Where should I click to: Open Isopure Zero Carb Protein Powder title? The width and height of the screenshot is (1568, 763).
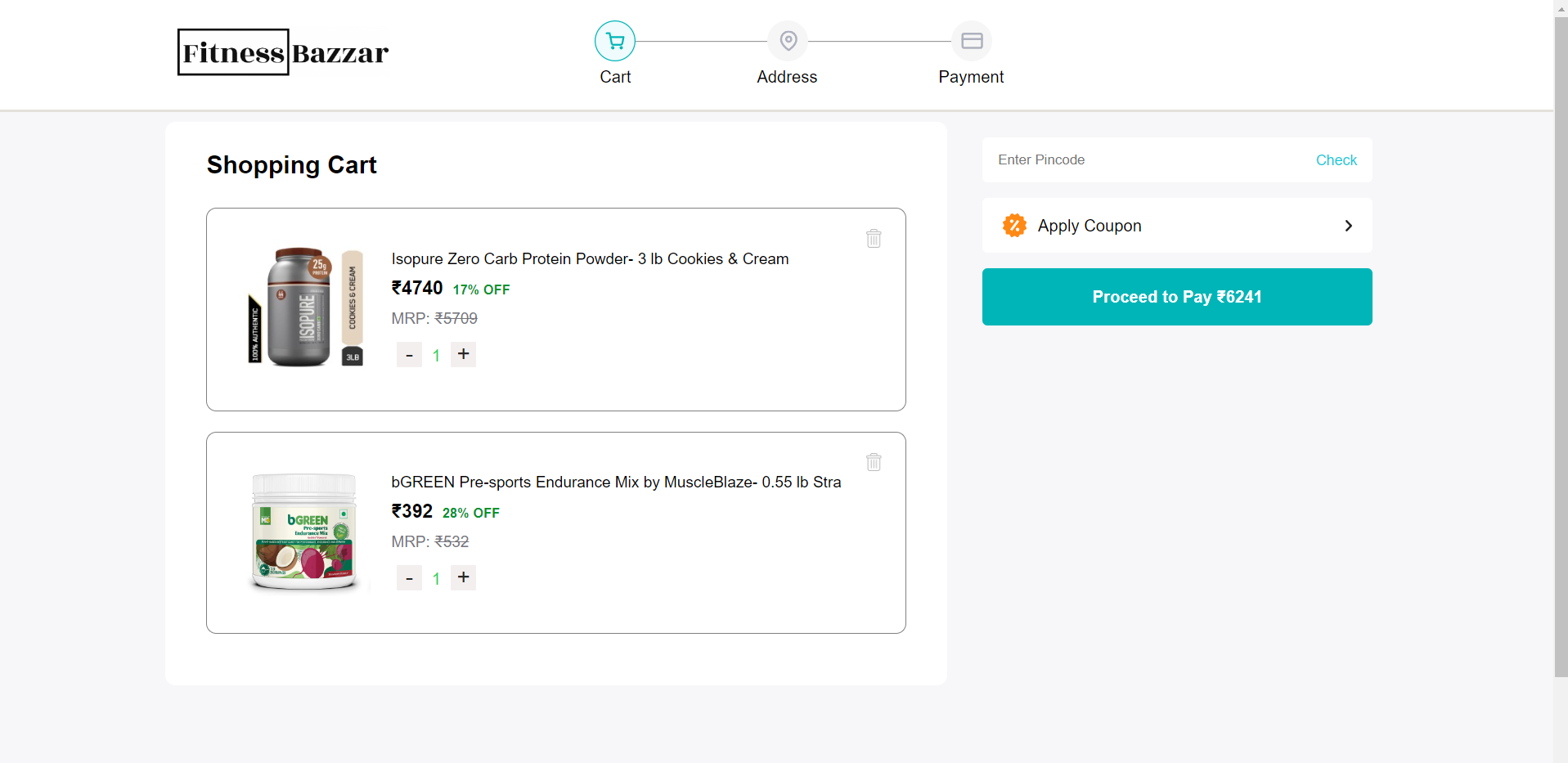[x=590, y=259]
